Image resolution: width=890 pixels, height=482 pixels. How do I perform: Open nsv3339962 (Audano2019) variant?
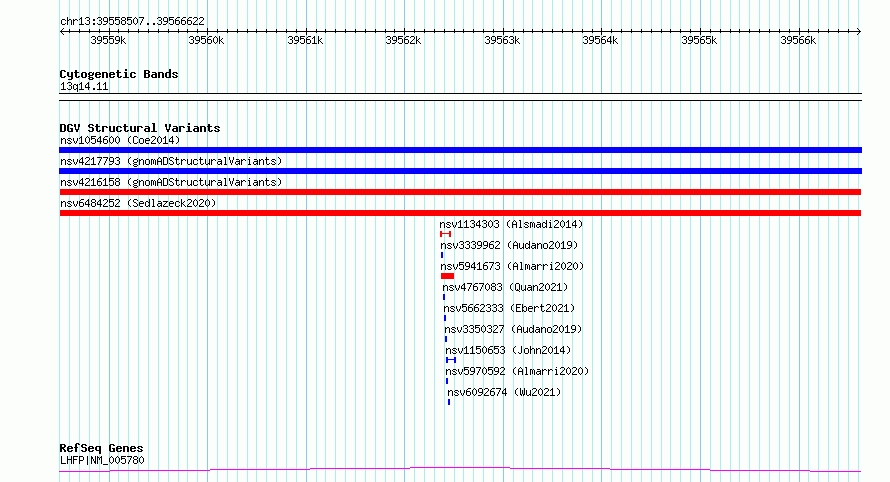click(509, 245)
